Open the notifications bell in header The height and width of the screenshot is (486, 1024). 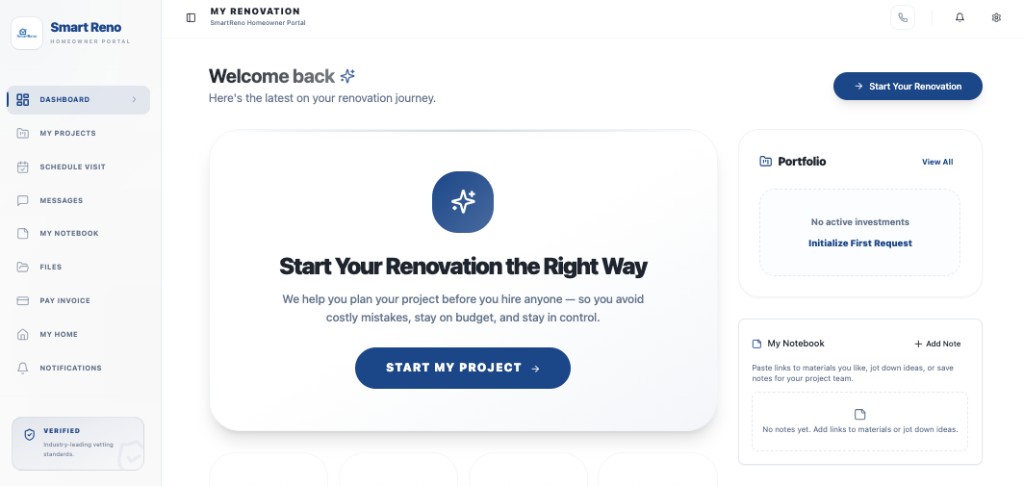pyautogui.click(x=959, y=18)
